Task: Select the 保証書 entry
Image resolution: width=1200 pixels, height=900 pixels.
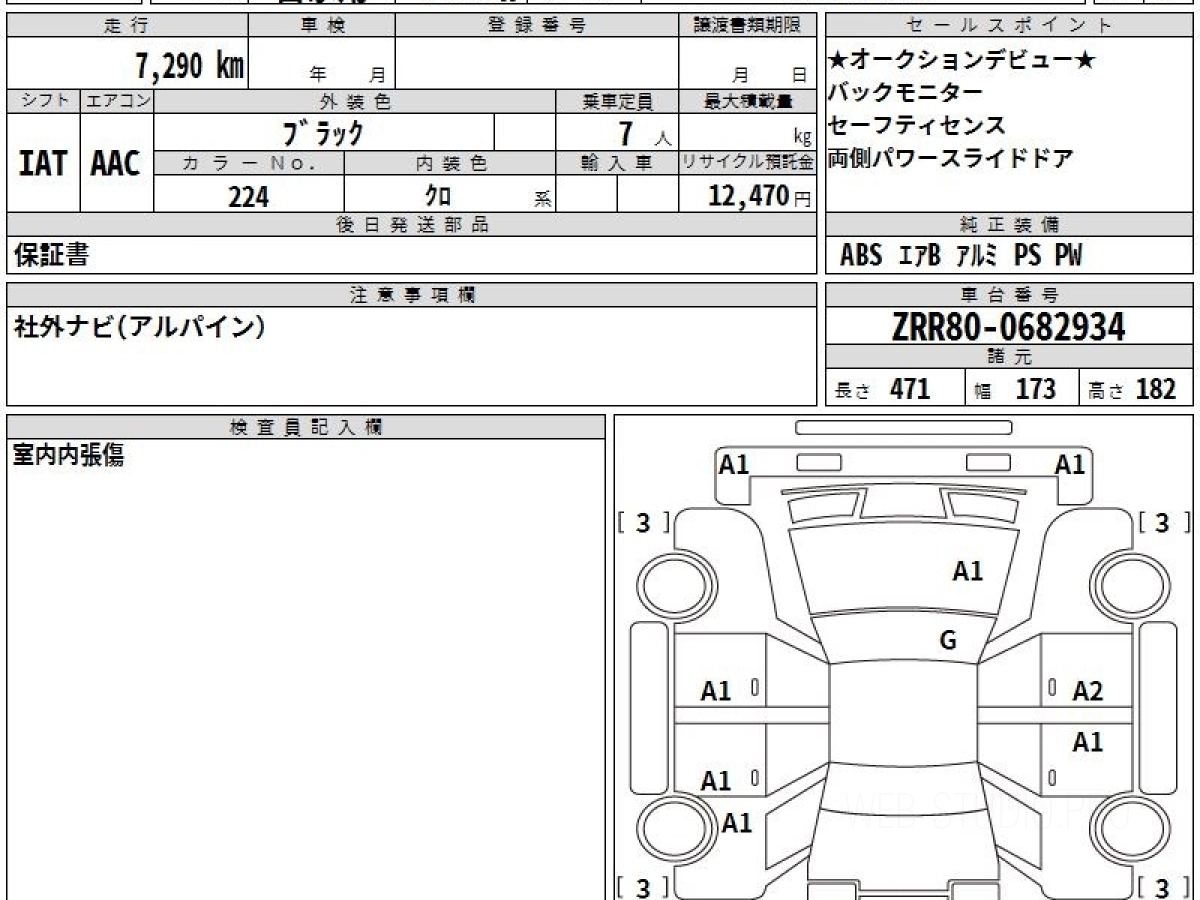Action: (x=51, y=255)
